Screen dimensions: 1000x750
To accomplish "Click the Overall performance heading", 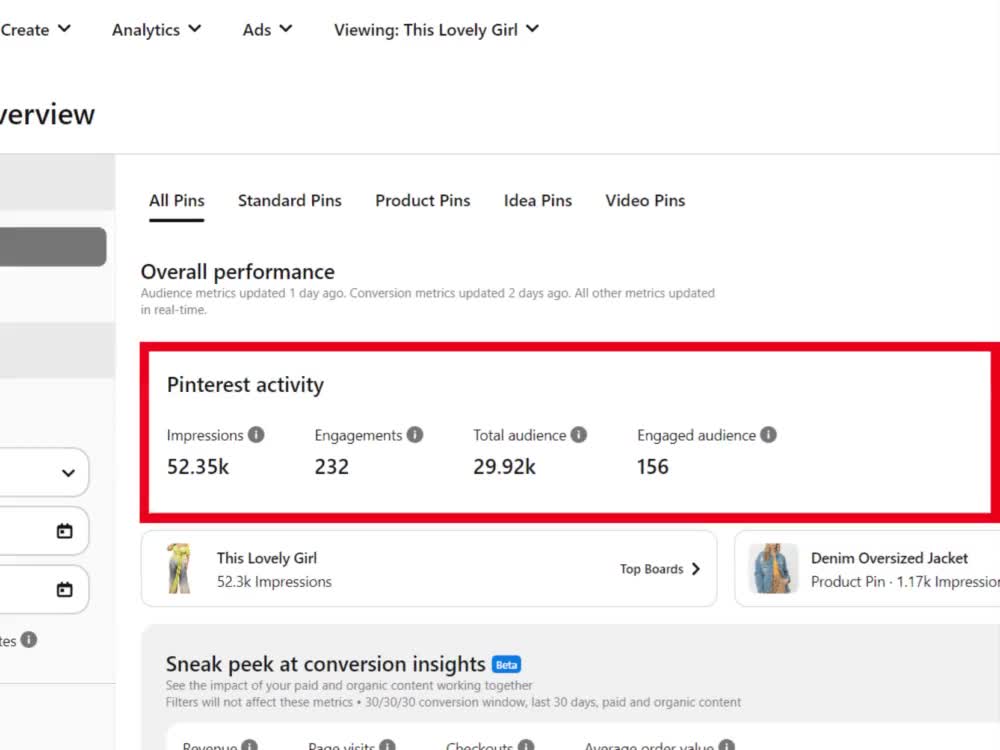I will pyautogui.click(x=237, y=272).
